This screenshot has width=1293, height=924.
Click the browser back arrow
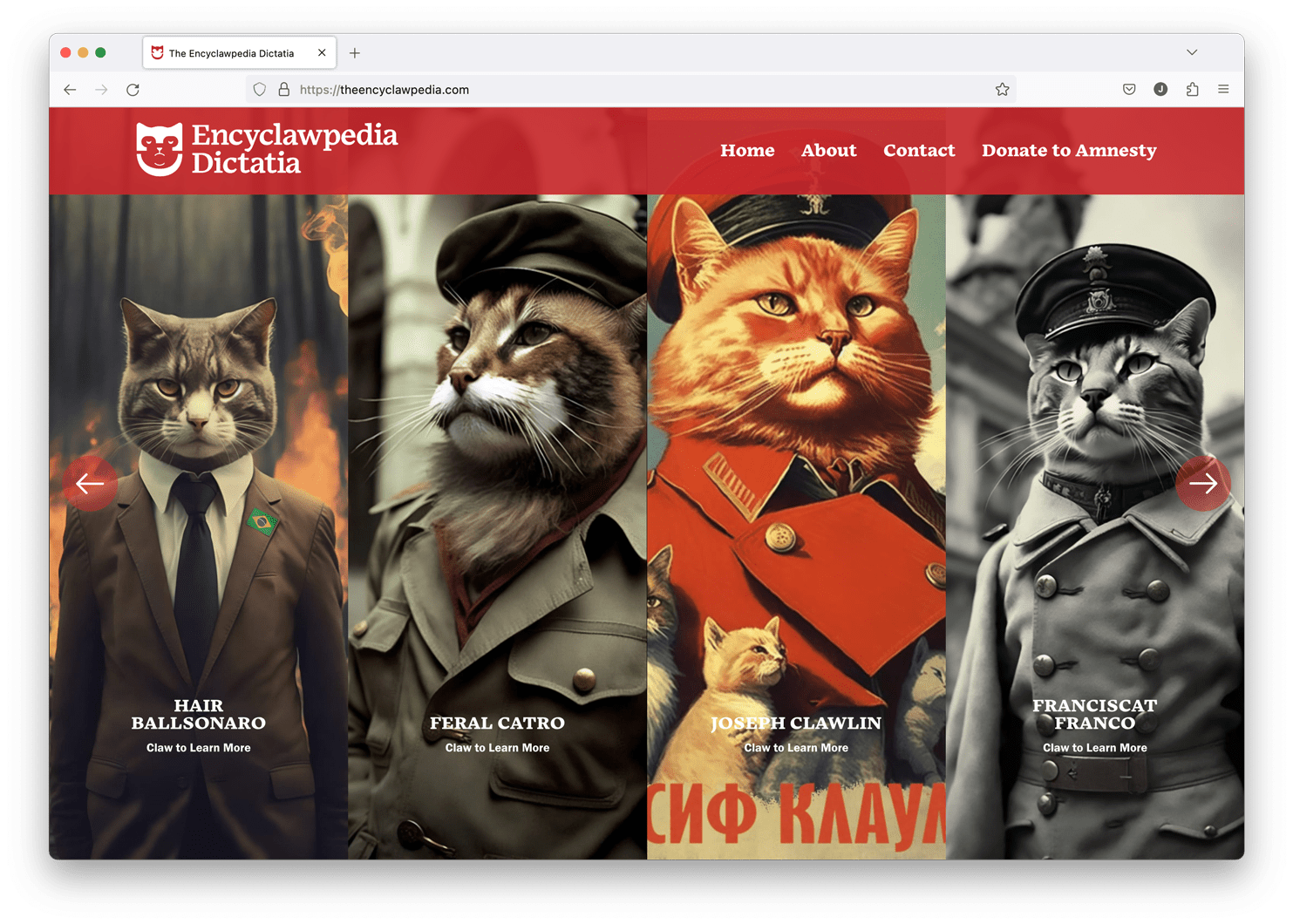pos(70,90)
